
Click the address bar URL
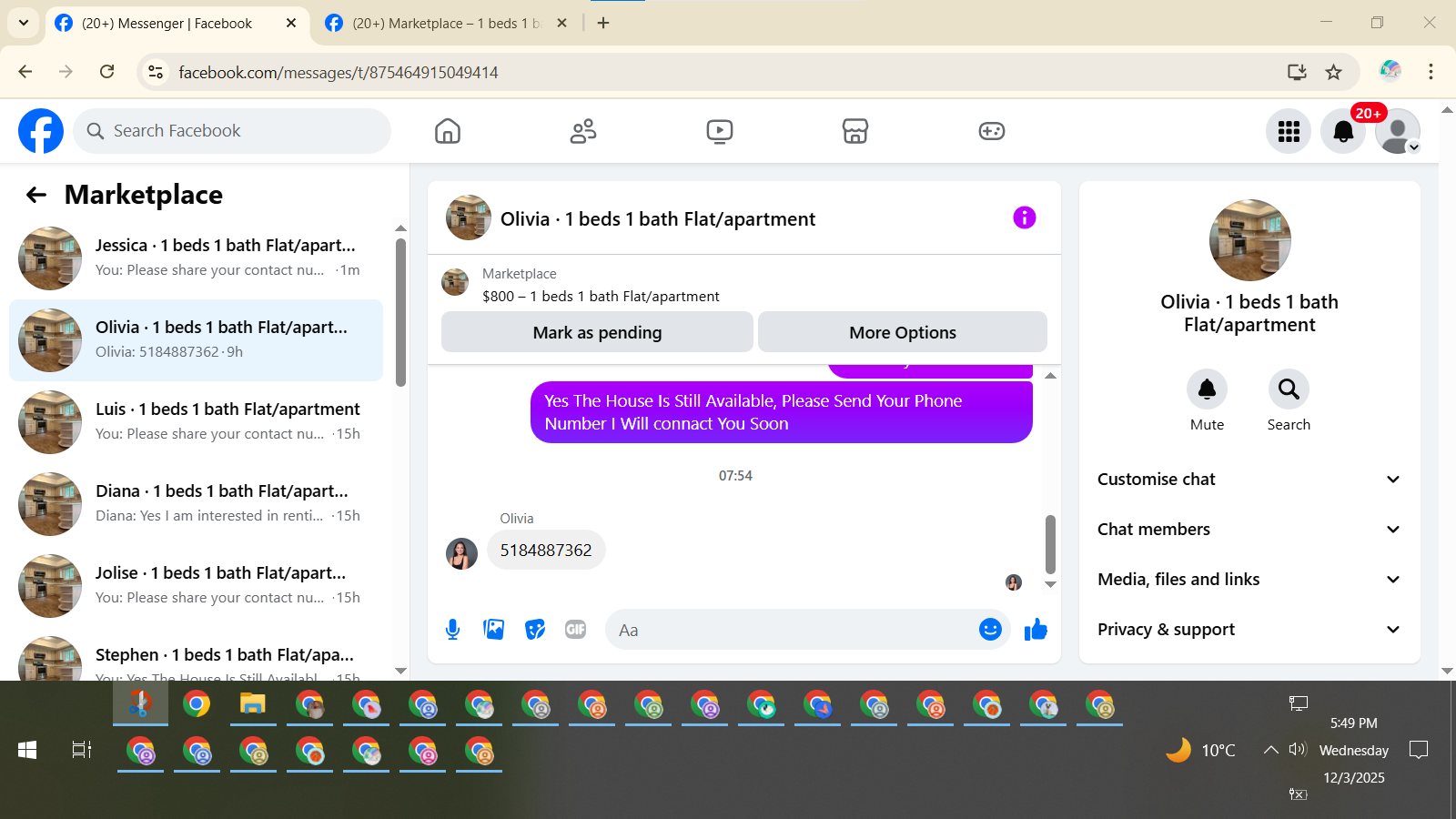339,72
